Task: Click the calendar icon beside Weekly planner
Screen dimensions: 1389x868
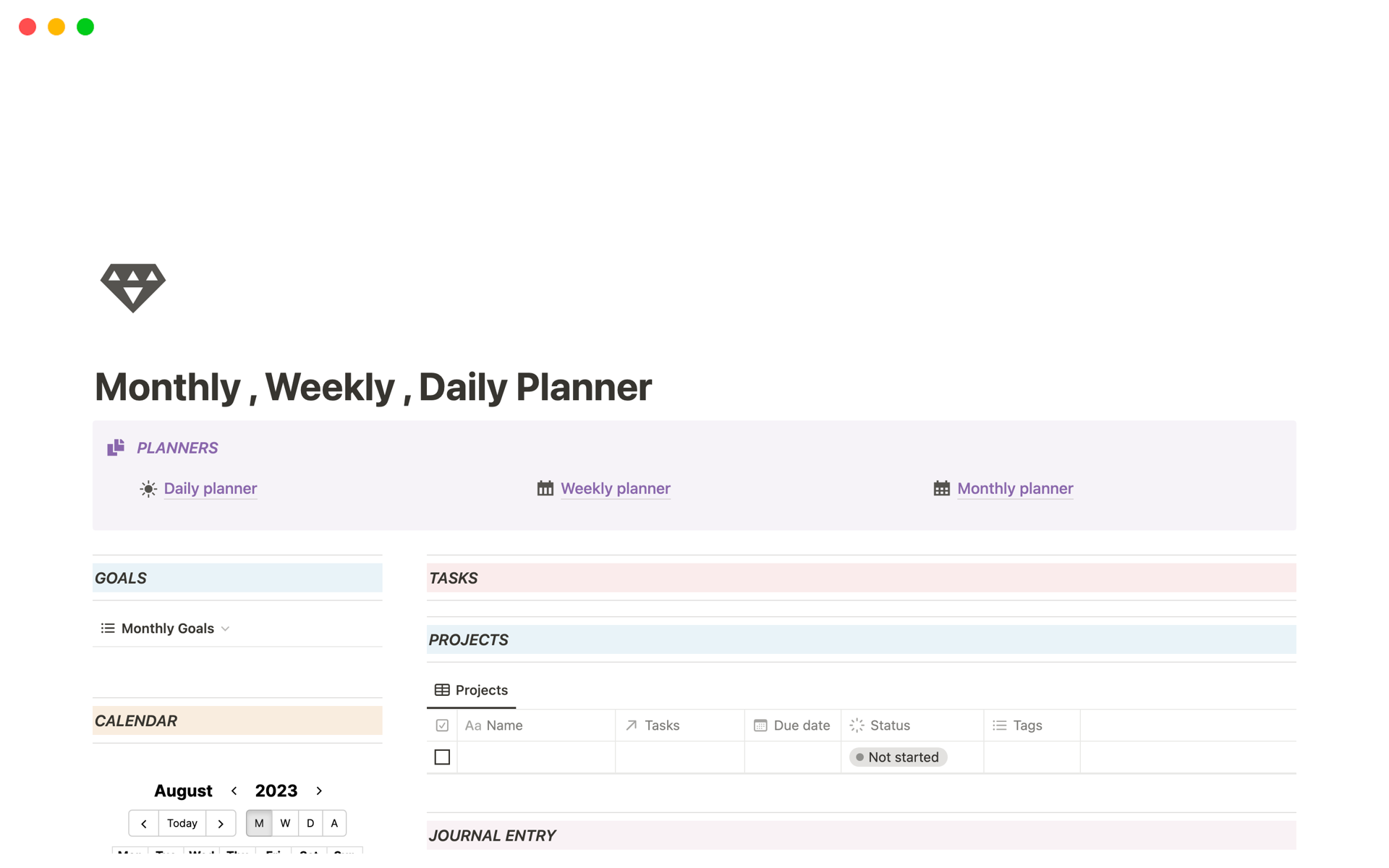Action: [x=545, y=489]
